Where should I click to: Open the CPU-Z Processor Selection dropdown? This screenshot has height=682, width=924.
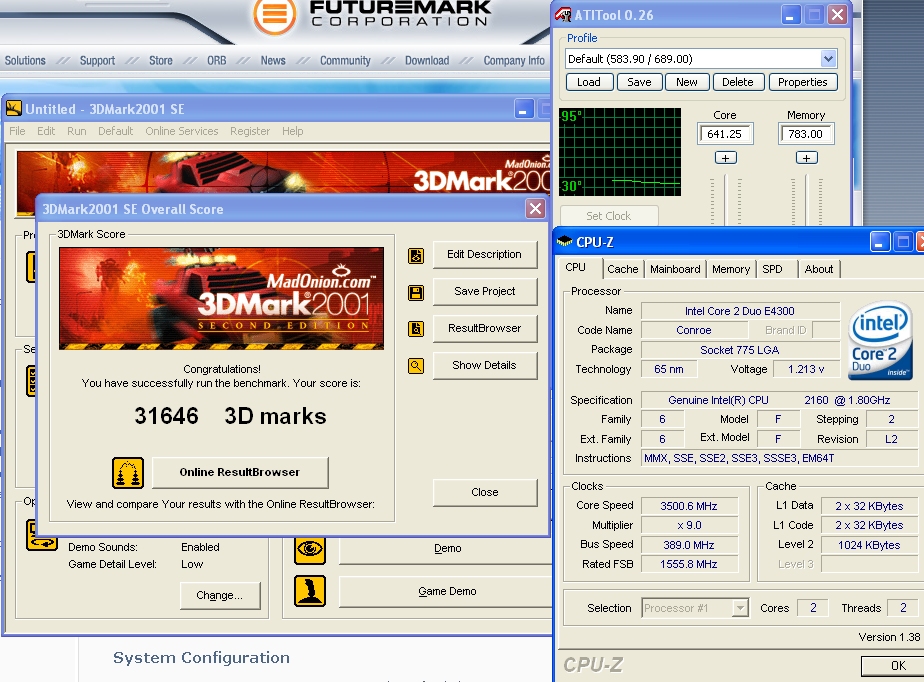740,608
